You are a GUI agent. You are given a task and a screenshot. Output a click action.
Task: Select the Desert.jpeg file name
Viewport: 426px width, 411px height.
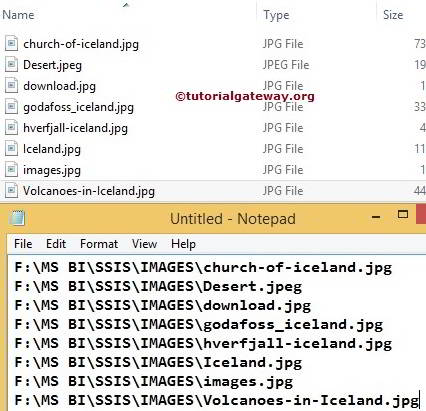point(52,65)
